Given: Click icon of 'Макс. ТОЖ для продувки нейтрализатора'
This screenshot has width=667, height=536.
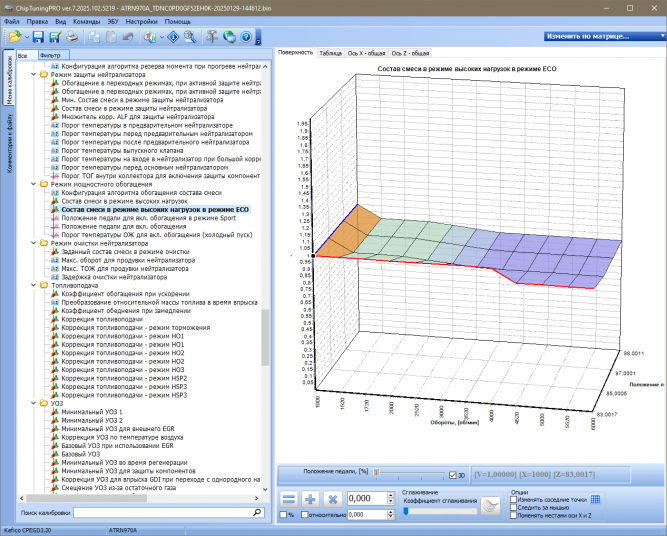Looking at the screenshot, I should [x=54, y=268].
